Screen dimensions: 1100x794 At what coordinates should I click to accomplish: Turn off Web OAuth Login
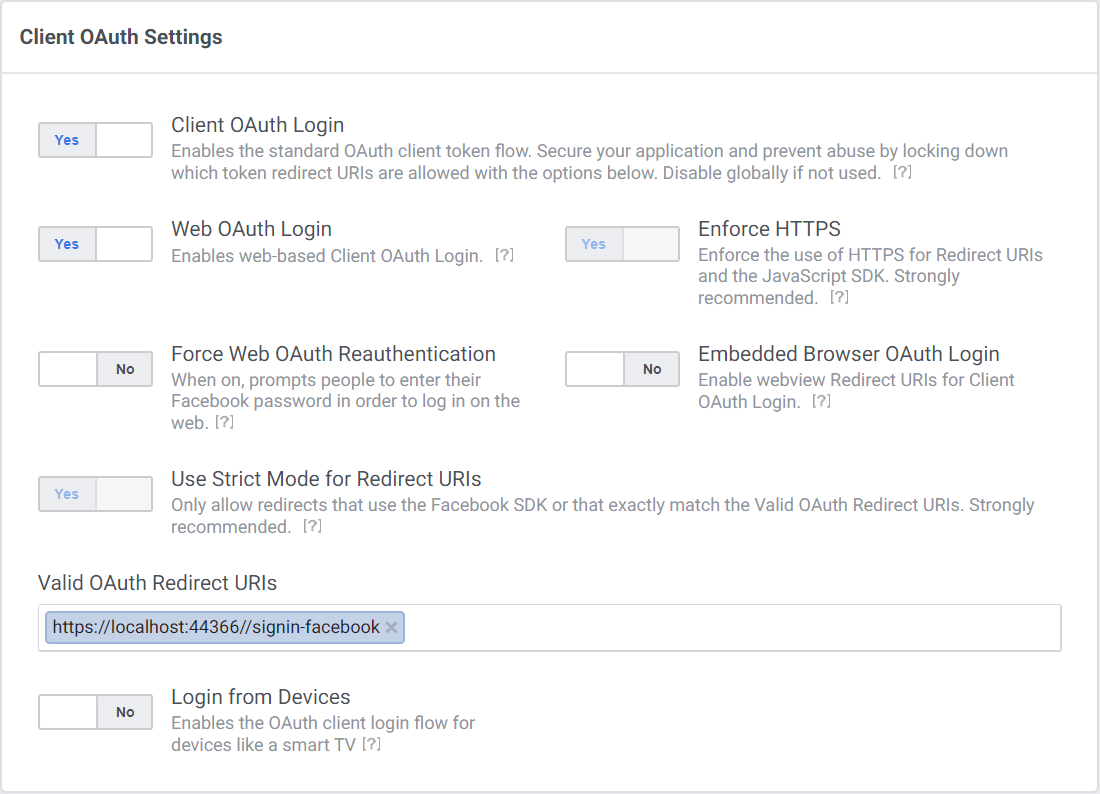tap(95, 244)
